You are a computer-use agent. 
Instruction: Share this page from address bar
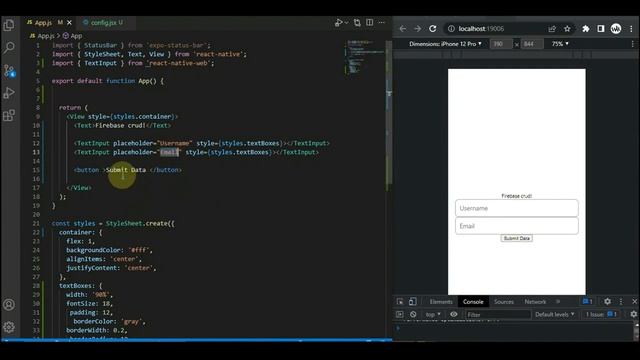[x=552, y=29]
